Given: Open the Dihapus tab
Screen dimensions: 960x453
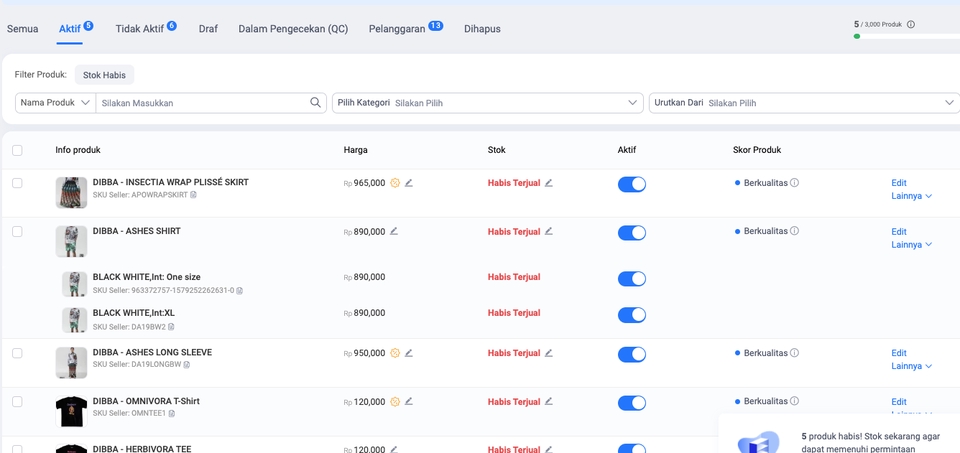Looking at the screenshot, I should coord(482,29).
